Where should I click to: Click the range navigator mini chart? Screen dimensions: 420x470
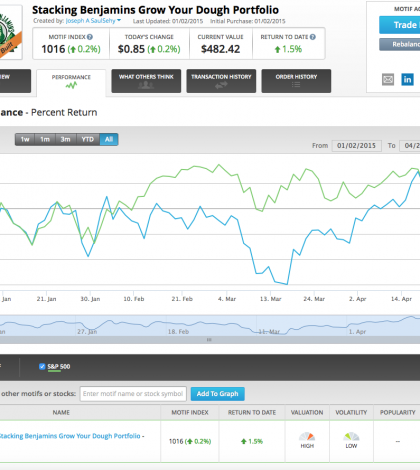[x=210, y=325]
